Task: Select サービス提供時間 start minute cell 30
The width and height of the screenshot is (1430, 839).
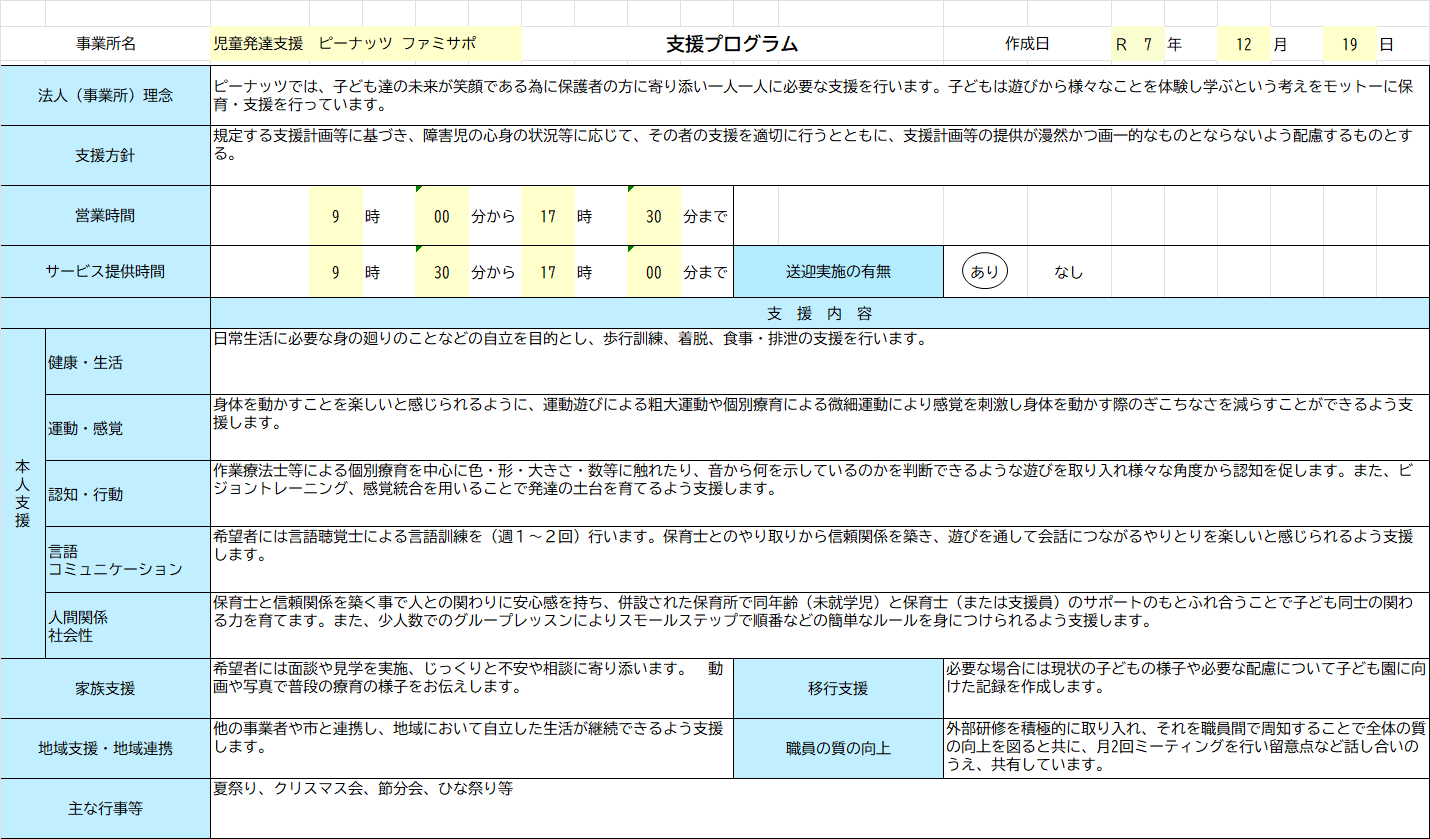Action: pyautogui.click(x=441, y=272)
